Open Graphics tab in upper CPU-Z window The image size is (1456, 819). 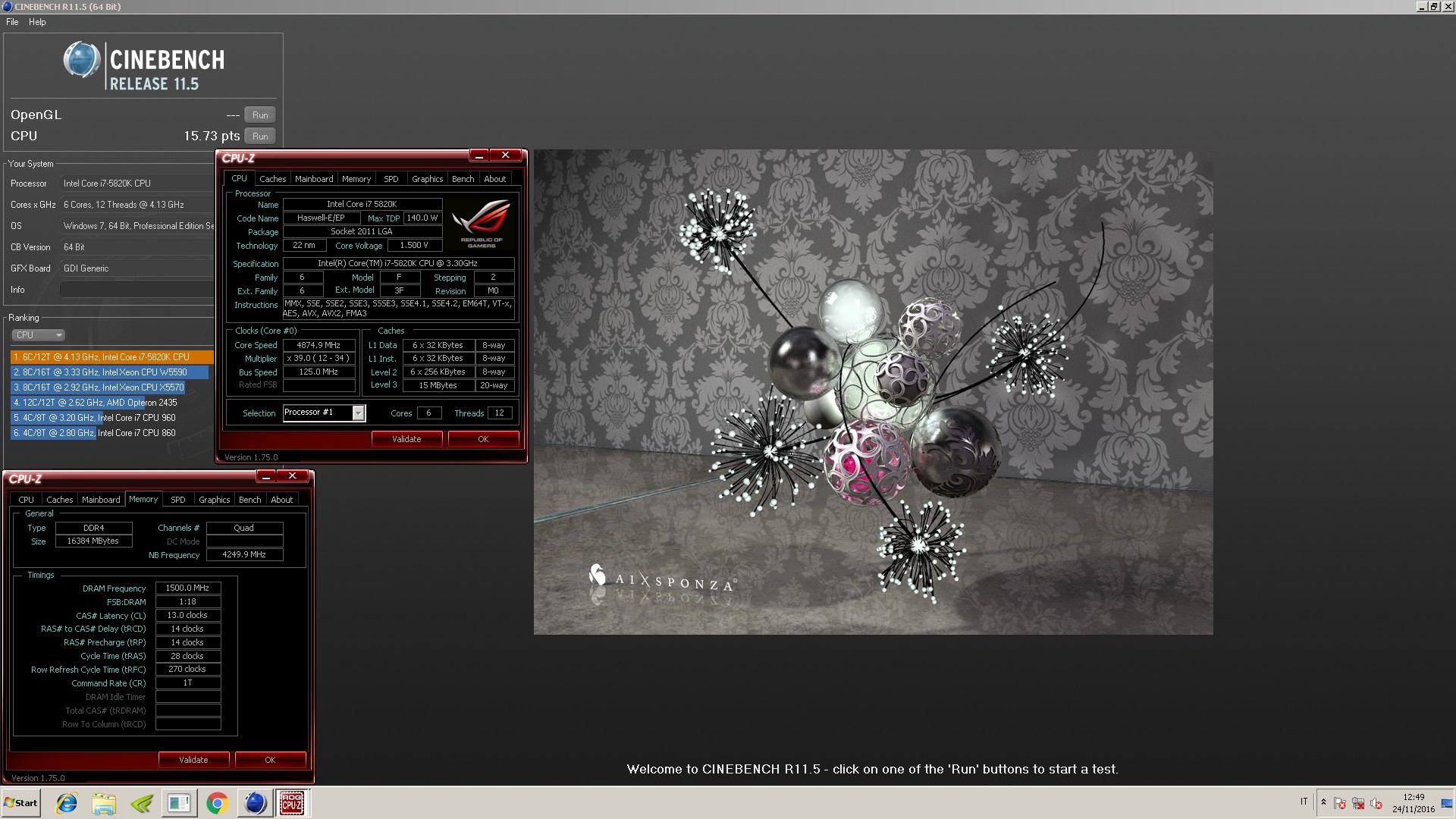point(428,179)
